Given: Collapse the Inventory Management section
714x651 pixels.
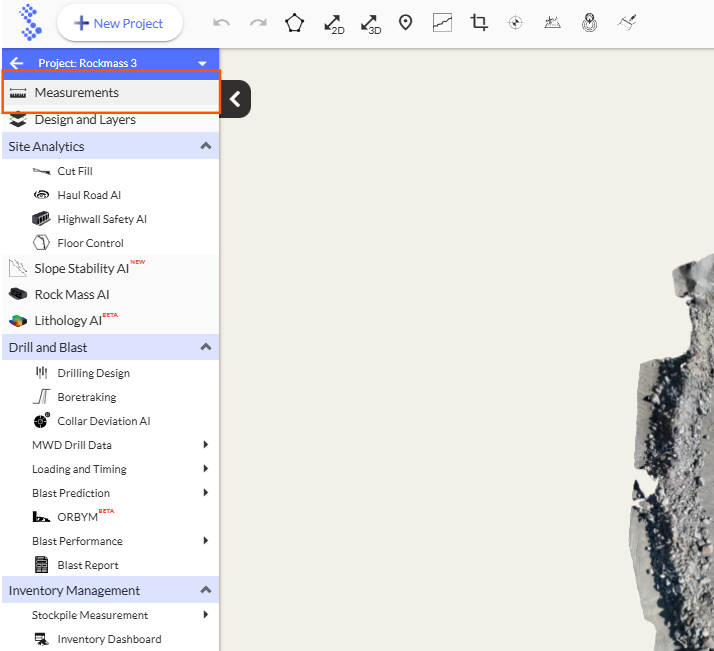Looking at the screenshot, I should pos(206,590).
